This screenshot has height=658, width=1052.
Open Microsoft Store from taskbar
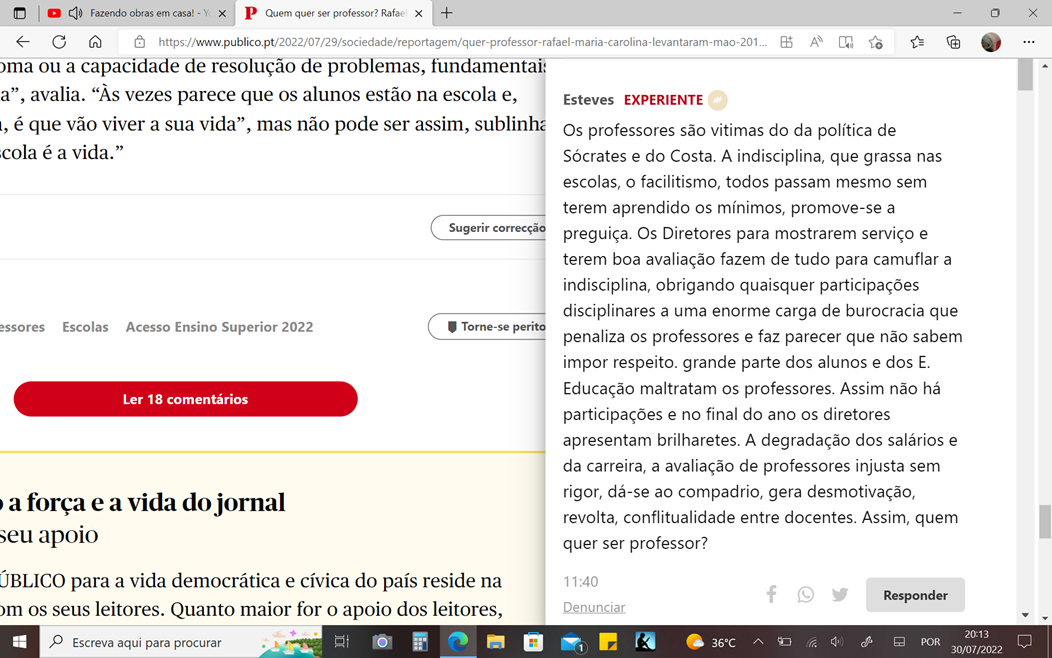[533, 642]
